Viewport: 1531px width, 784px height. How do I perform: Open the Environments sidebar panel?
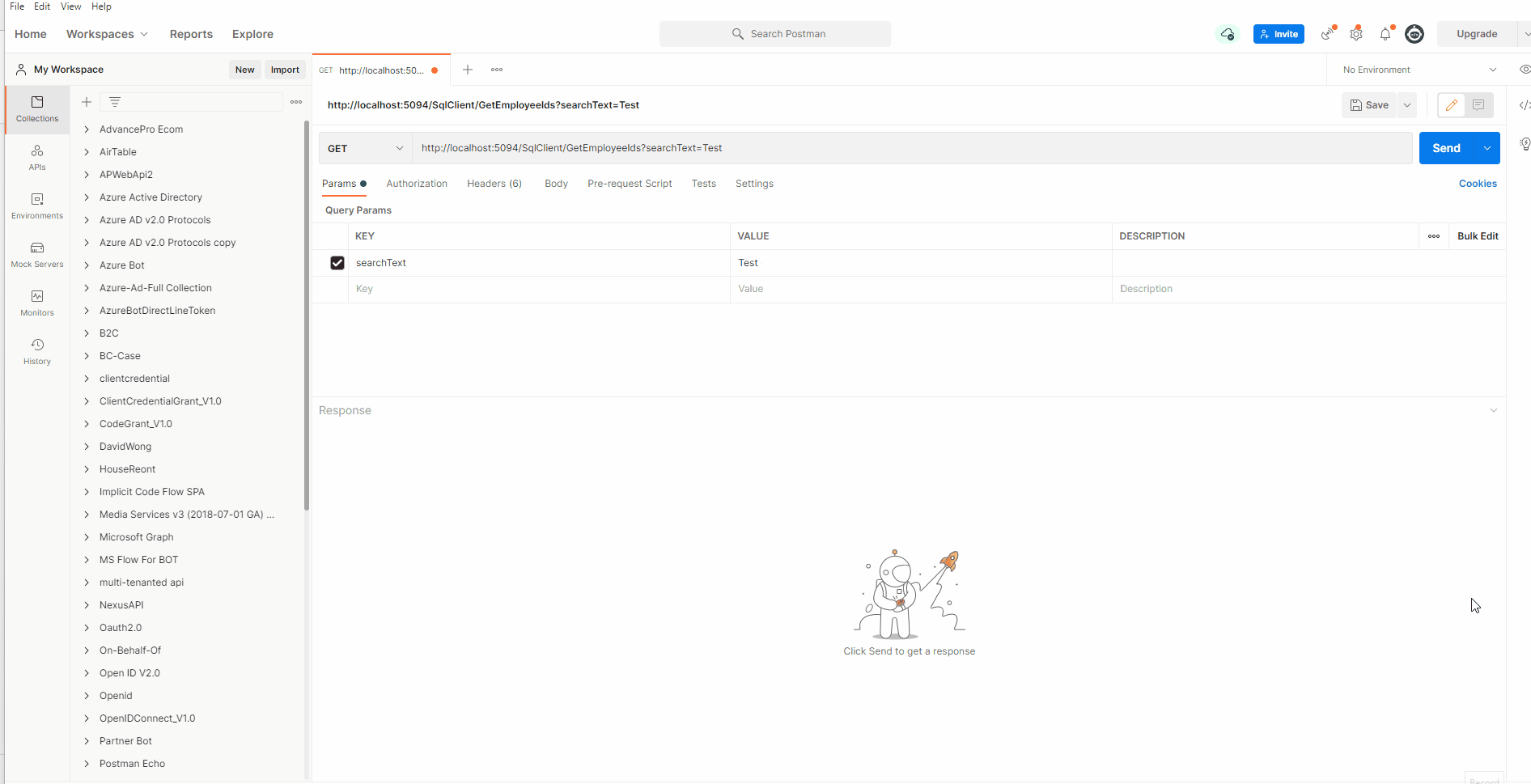click(37, 206)
